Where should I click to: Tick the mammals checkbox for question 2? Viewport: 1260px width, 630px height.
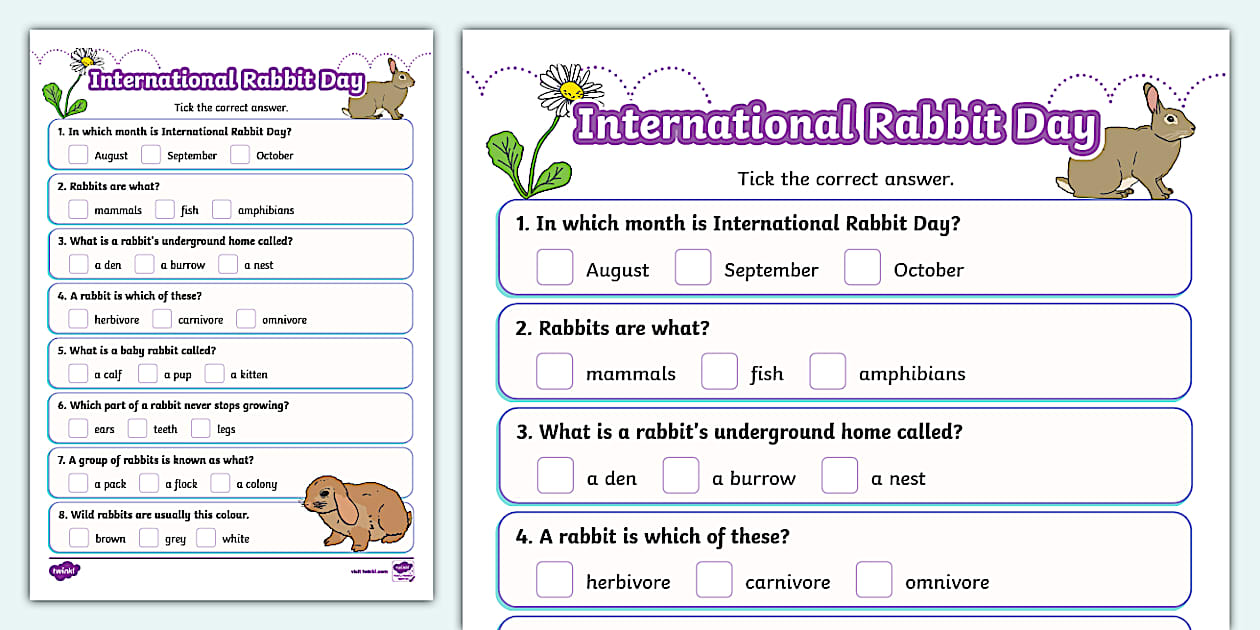point(78,209)
